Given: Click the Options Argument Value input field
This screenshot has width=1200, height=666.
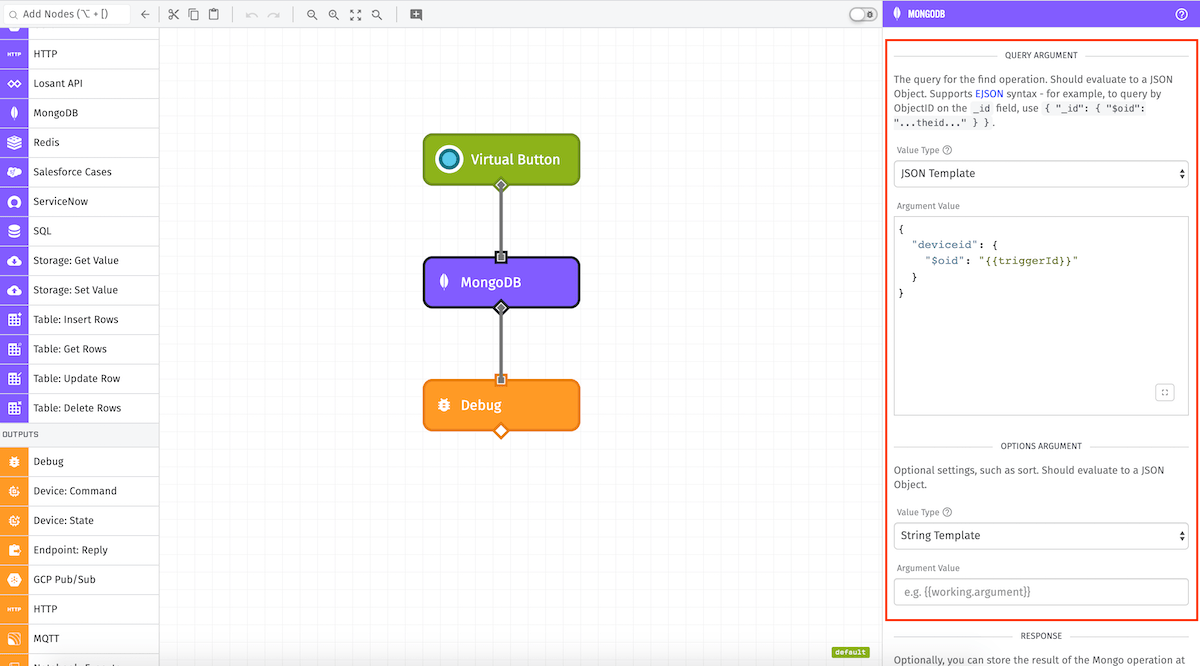Looking at the screenshot, I should [1041, 591].
